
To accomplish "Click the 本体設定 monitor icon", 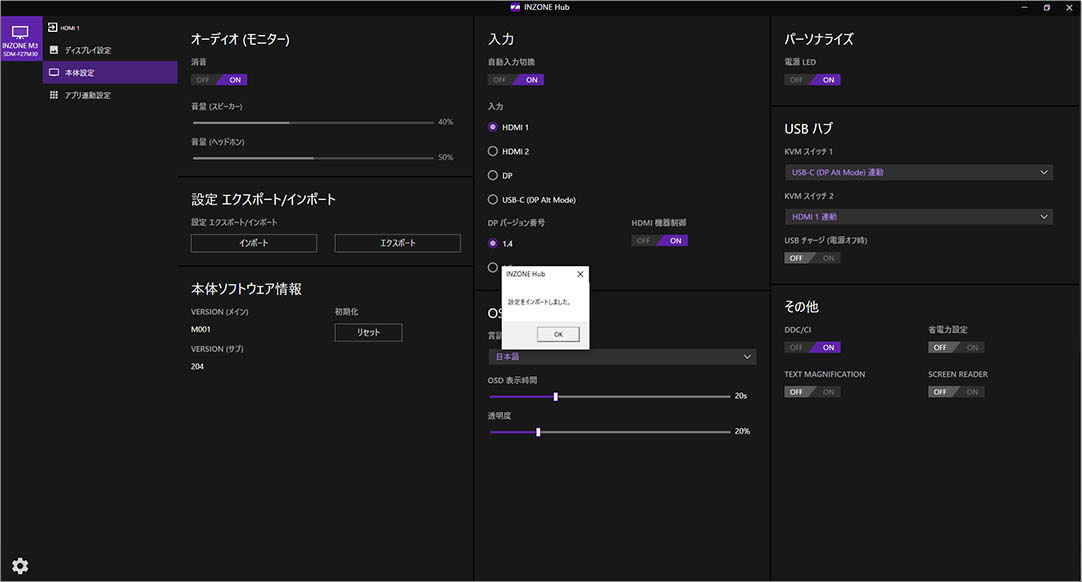I will click(54, 73).
